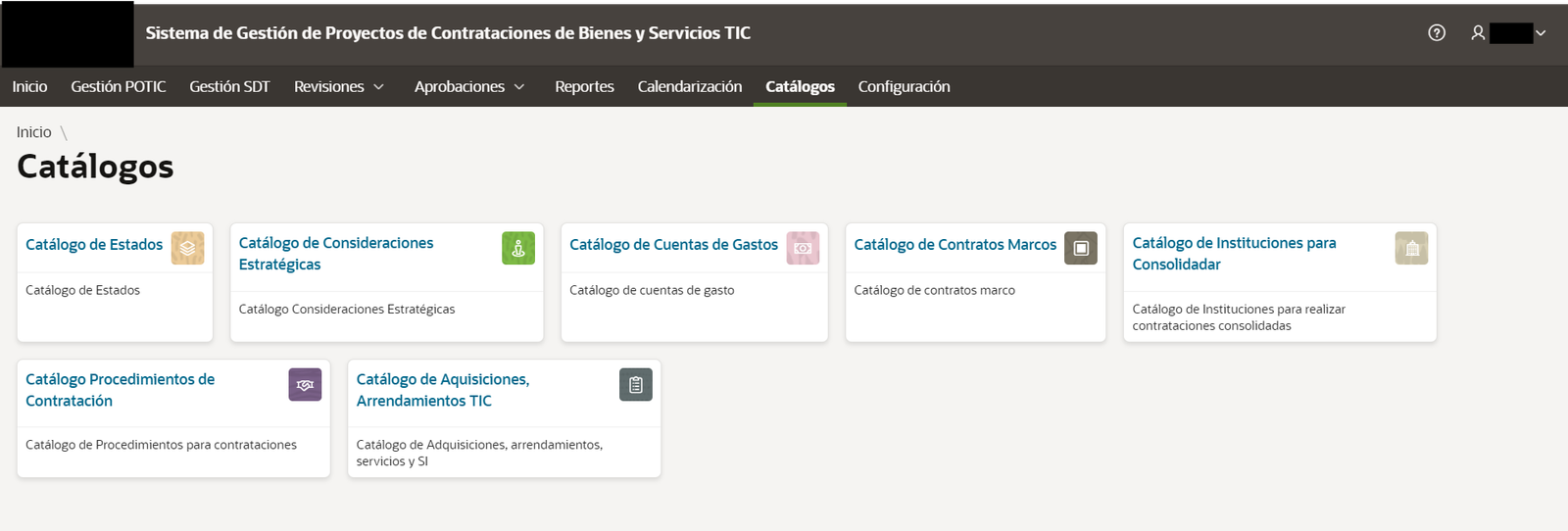The image size is (1568, 531).
Task: Click the layers icon on Catálogo de Estados card
Action: pos(187,248)
